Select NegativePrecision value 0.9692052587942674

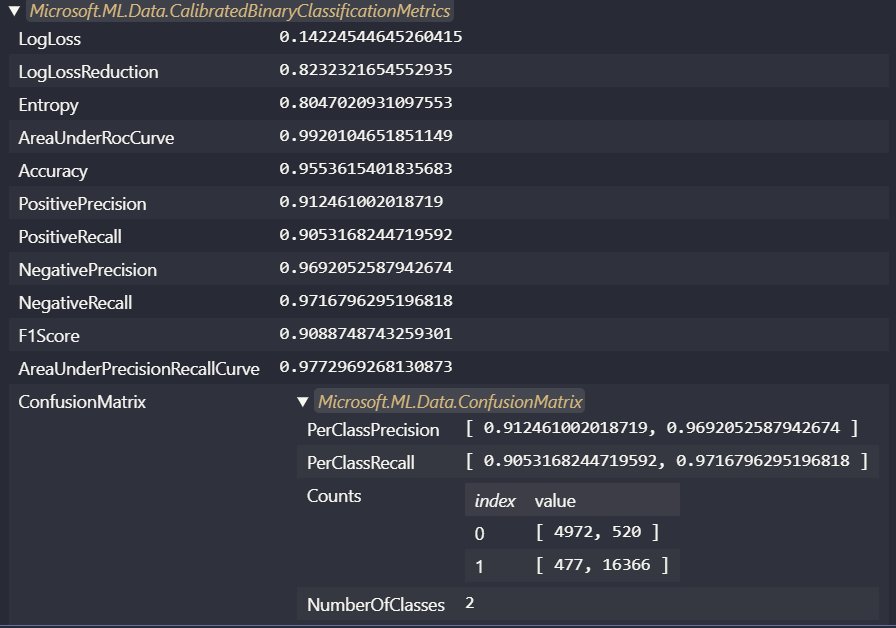pyautogui.click(x=366, y=267)
